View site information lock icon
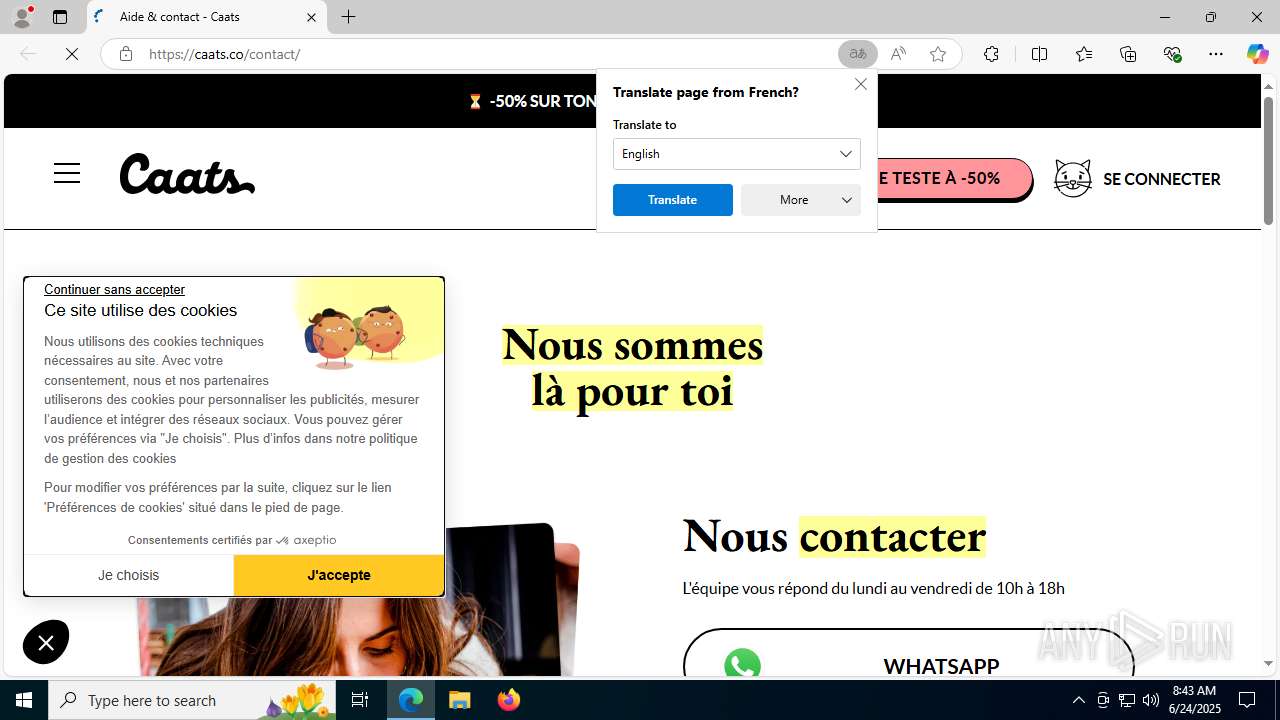The height and width of the screenshot is (720, 1280). click(x=125, y=54)
